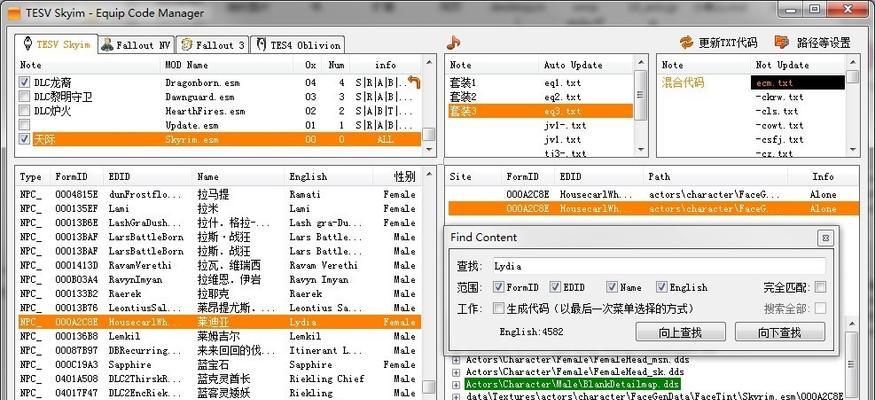Switch to the TESV Skyrim tab
Image resolution: width=875 pixels, height=400 pixels.
56,44
